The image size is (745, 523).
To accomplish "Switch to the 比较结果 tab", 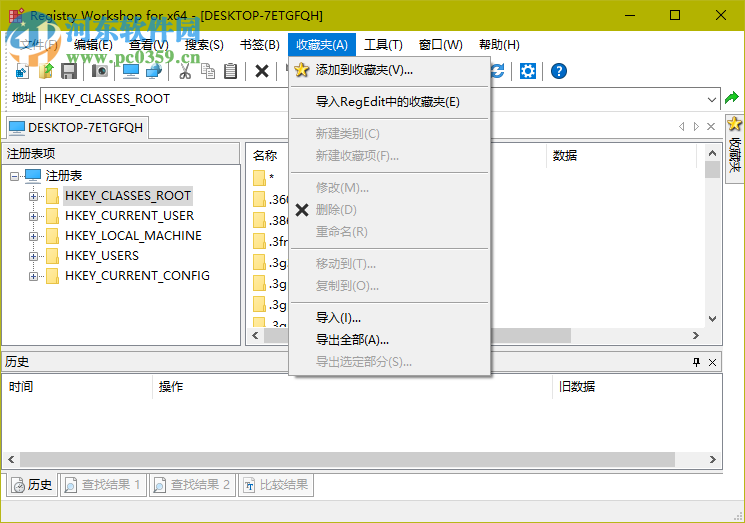I will pos(276,485).
